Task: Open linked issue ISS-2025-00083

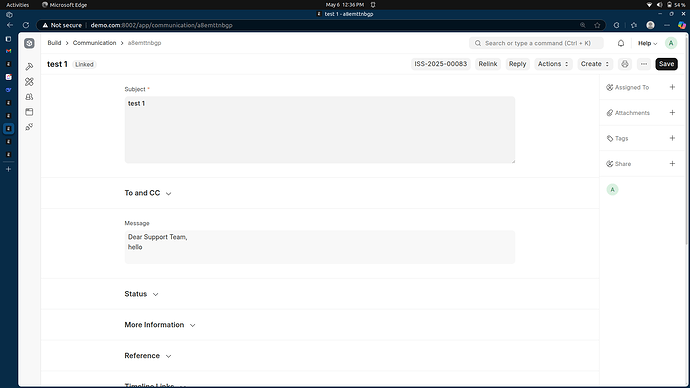Action: 440,64
